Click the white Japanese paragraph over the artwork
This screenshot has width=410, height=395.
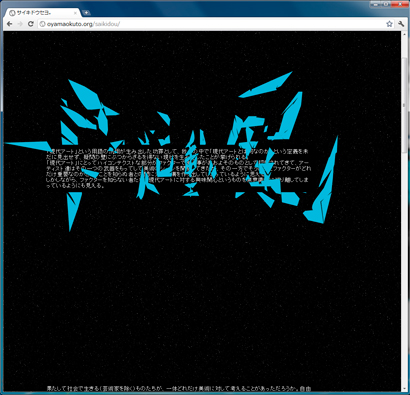pos(178,168)
